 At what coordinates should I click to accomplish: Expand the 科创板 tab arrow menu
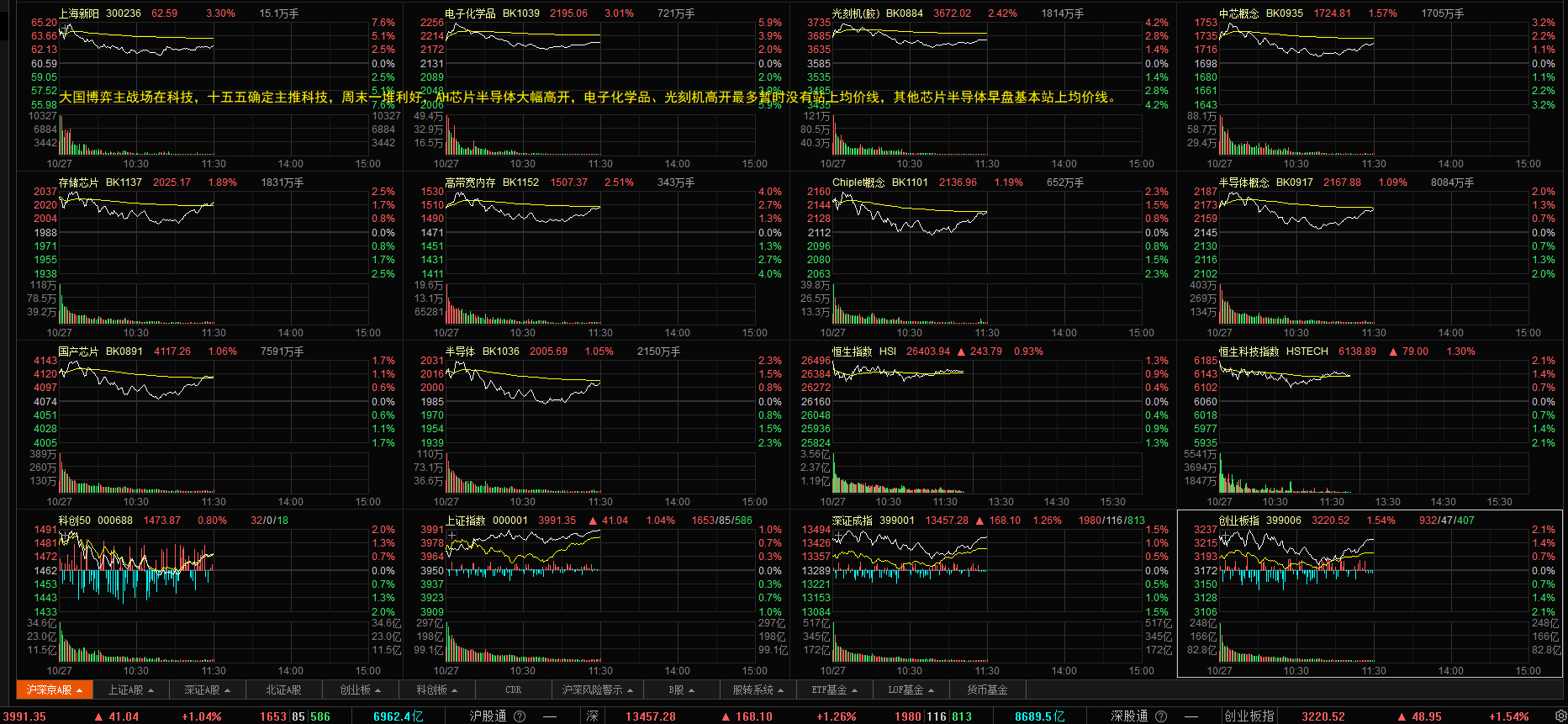click(x=455, y=690)
